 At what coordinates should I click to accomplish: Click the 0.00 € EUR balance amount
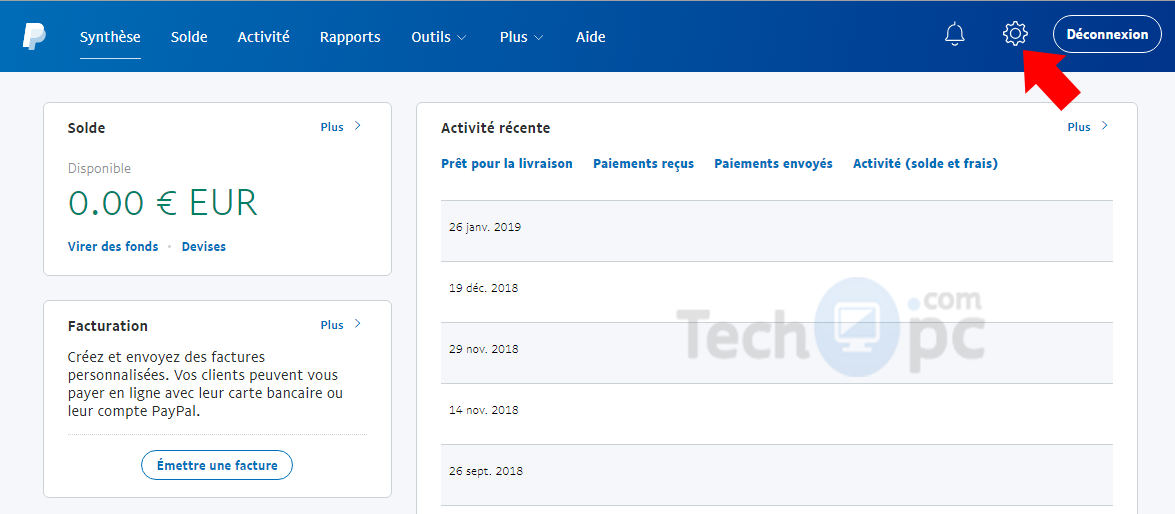[x=163, y=202]
